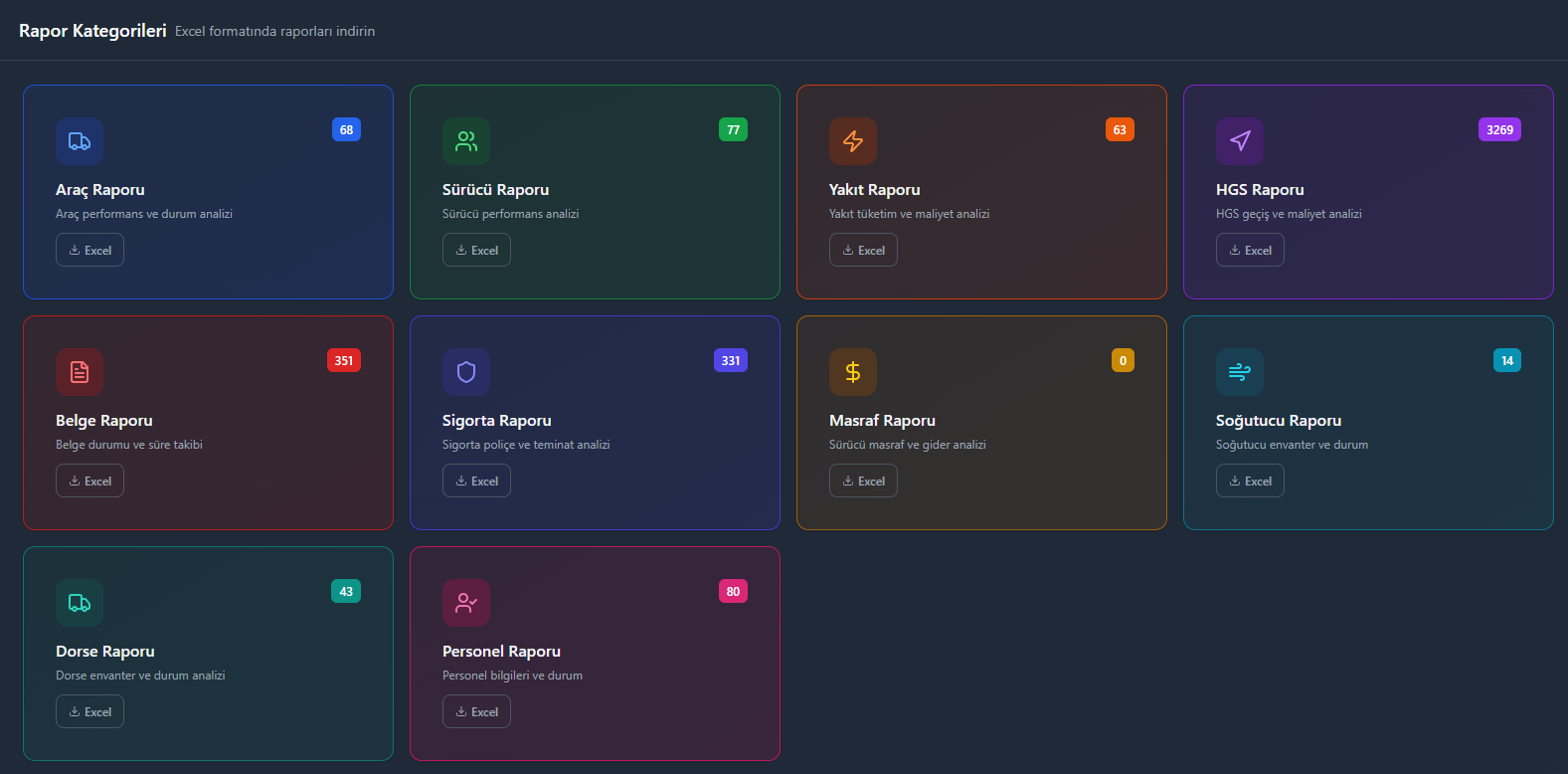The height and width of the screenshot is (774, 1568).
Task: Click the purple 3269 count badge
Action: pyautogui.click(x=1499, y=130)
